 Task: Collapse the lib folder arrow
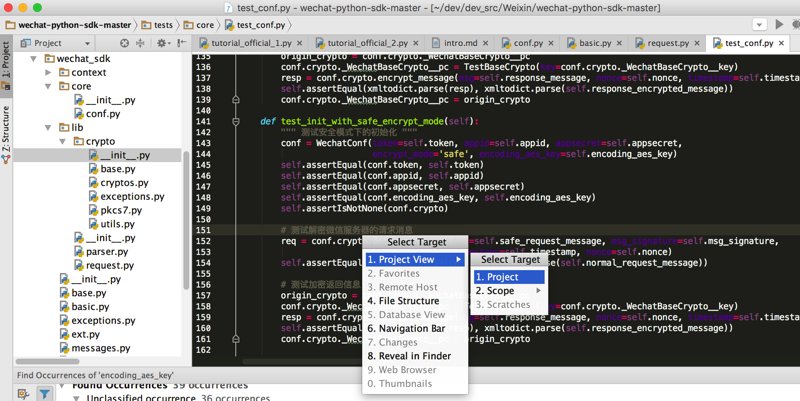(48, 128)
